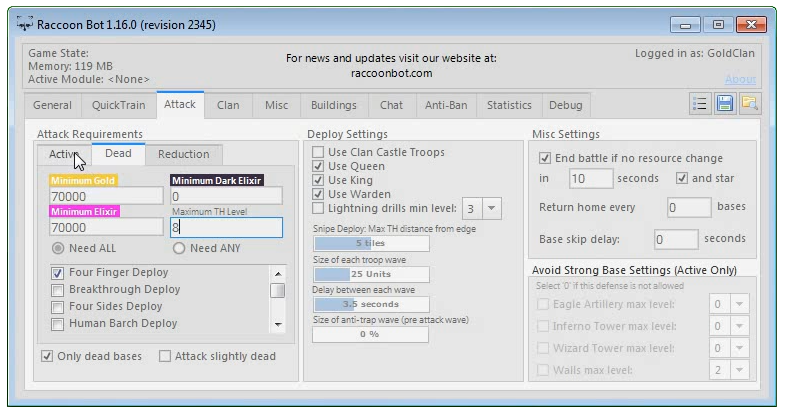
Task: Select the Active attack requirements sub-tab
Action: click(x=64, y=154)
